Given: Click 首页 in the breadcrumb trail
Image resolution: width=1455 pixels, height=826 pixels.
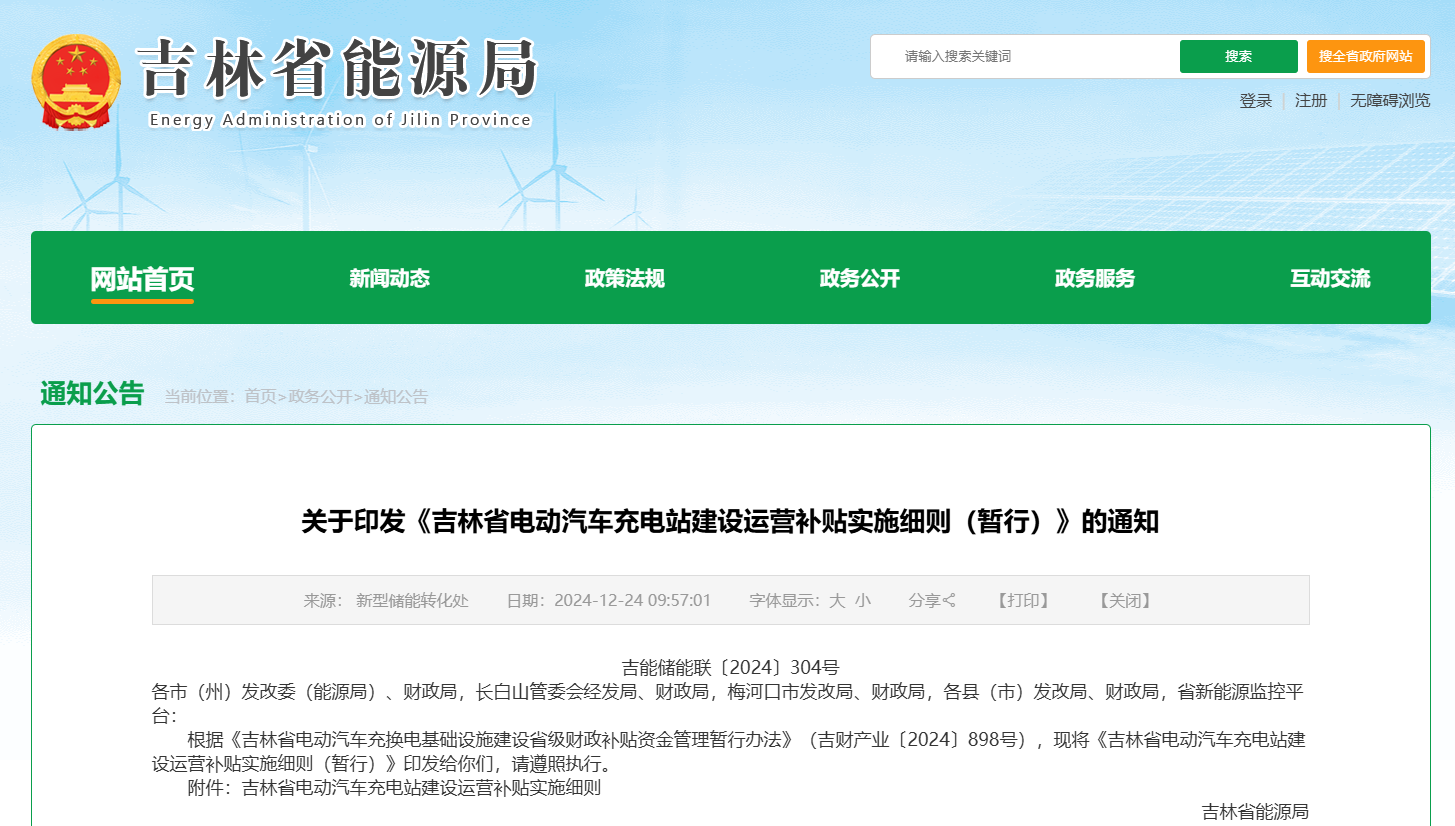Looking at the screenshot, I should [260, 397].
